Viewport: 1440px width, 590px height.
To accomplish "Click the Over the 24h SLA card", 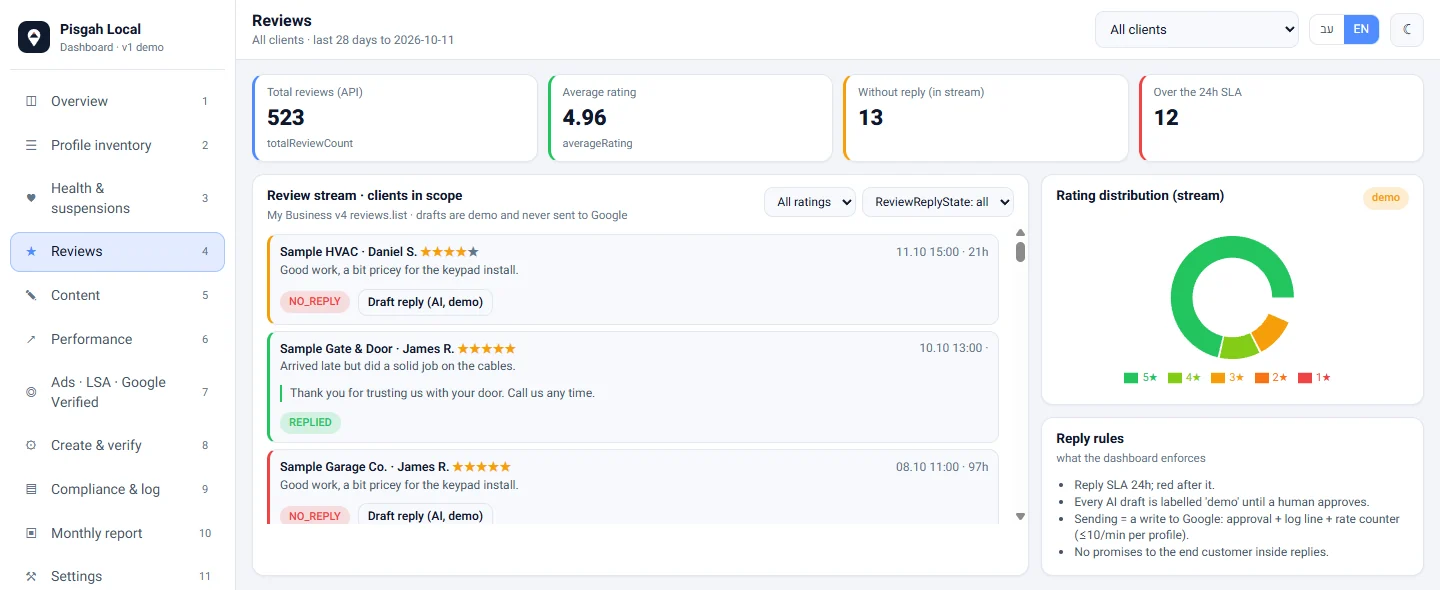I will pyautogui.click(x=1281, y=118).
